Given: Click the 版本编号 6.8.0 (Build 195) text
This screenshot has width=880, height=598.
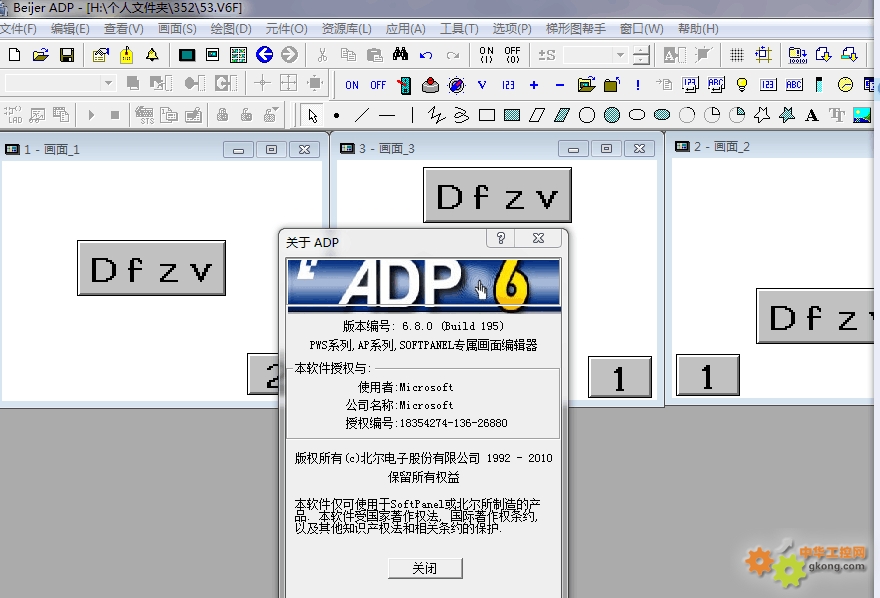Looking at the screenshot, I should [423, 326].
